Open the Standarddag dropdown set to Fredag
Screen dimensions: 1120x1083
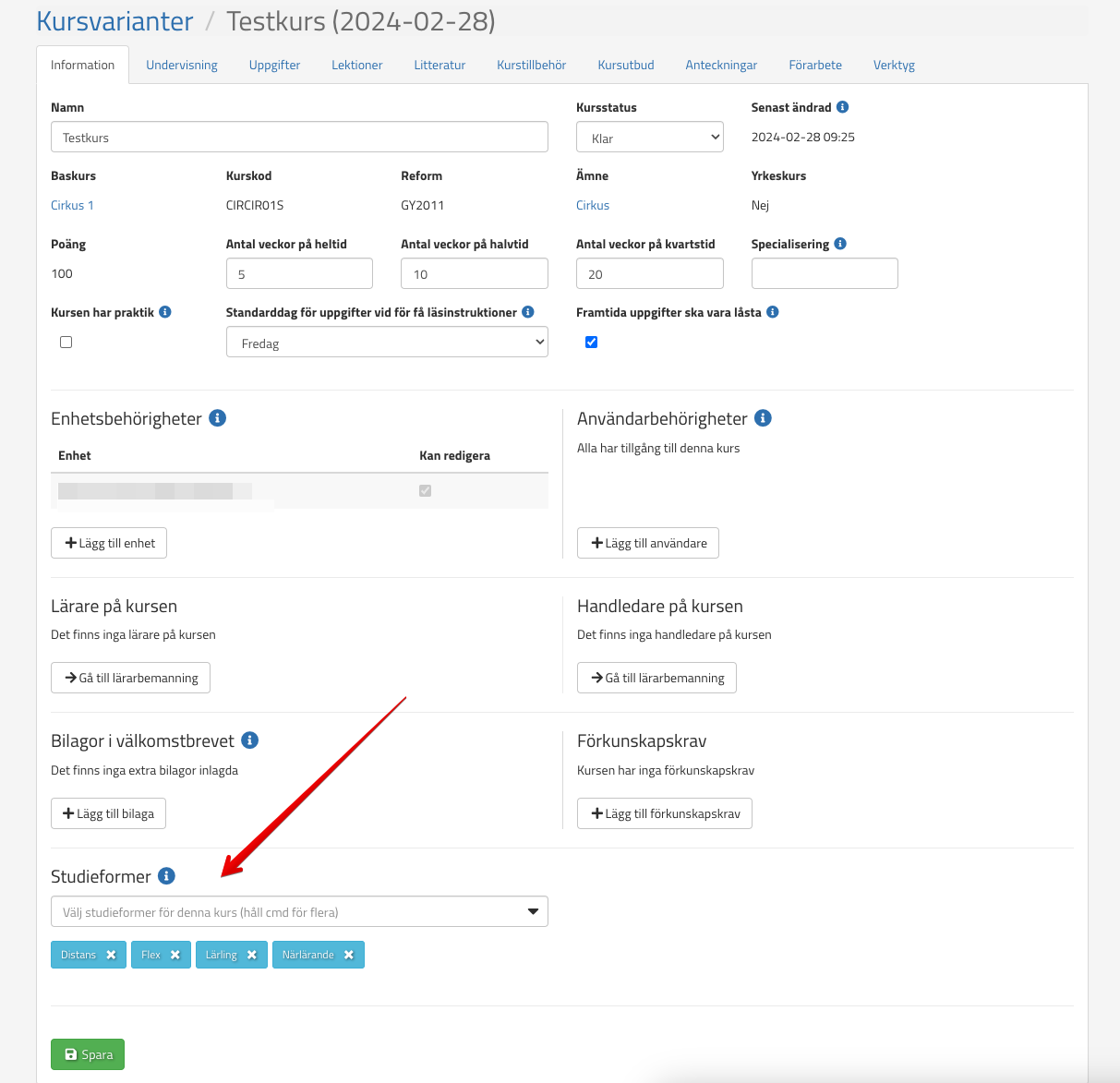click(387, 343)
